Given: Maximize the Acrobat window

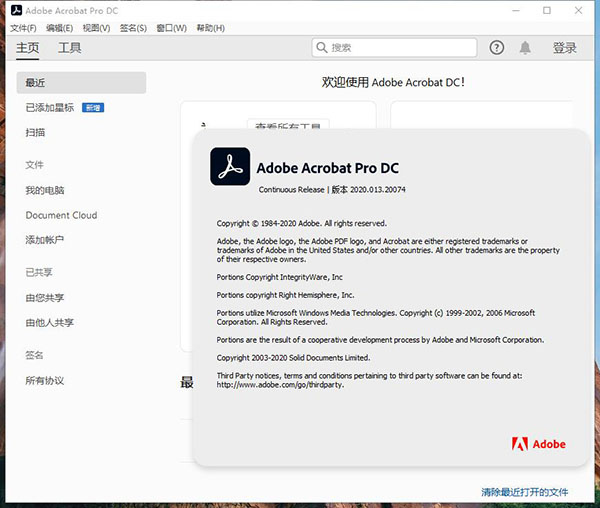Looking at the screenshot, I should pyautogui.click(x=547, y=11).
